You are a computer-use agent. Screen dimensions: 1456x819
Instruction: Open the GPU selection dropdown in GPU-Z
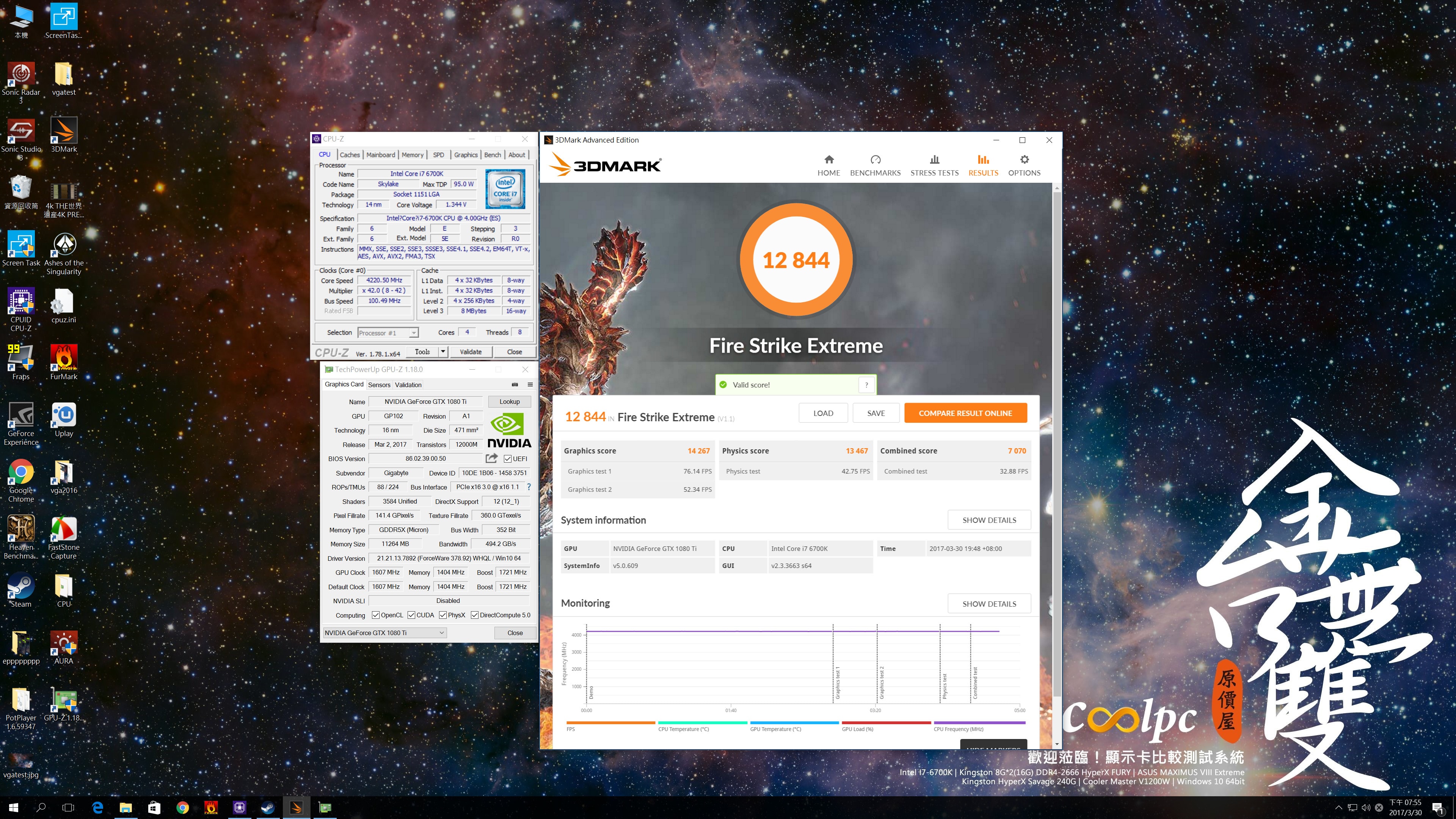tap(384, 632)
